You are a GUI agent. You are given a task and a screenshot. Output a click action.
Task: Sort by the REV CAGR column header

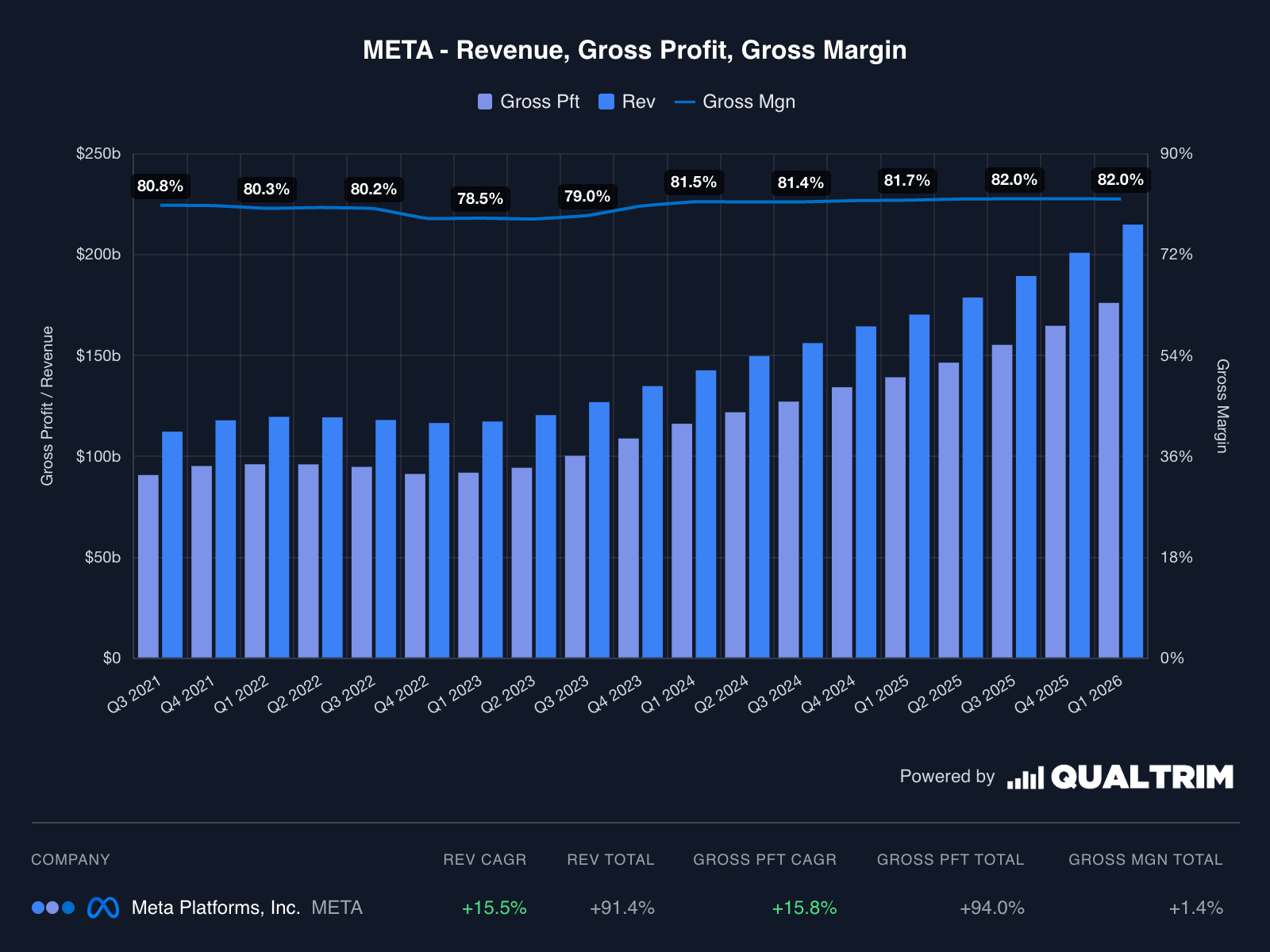(485, 860)
